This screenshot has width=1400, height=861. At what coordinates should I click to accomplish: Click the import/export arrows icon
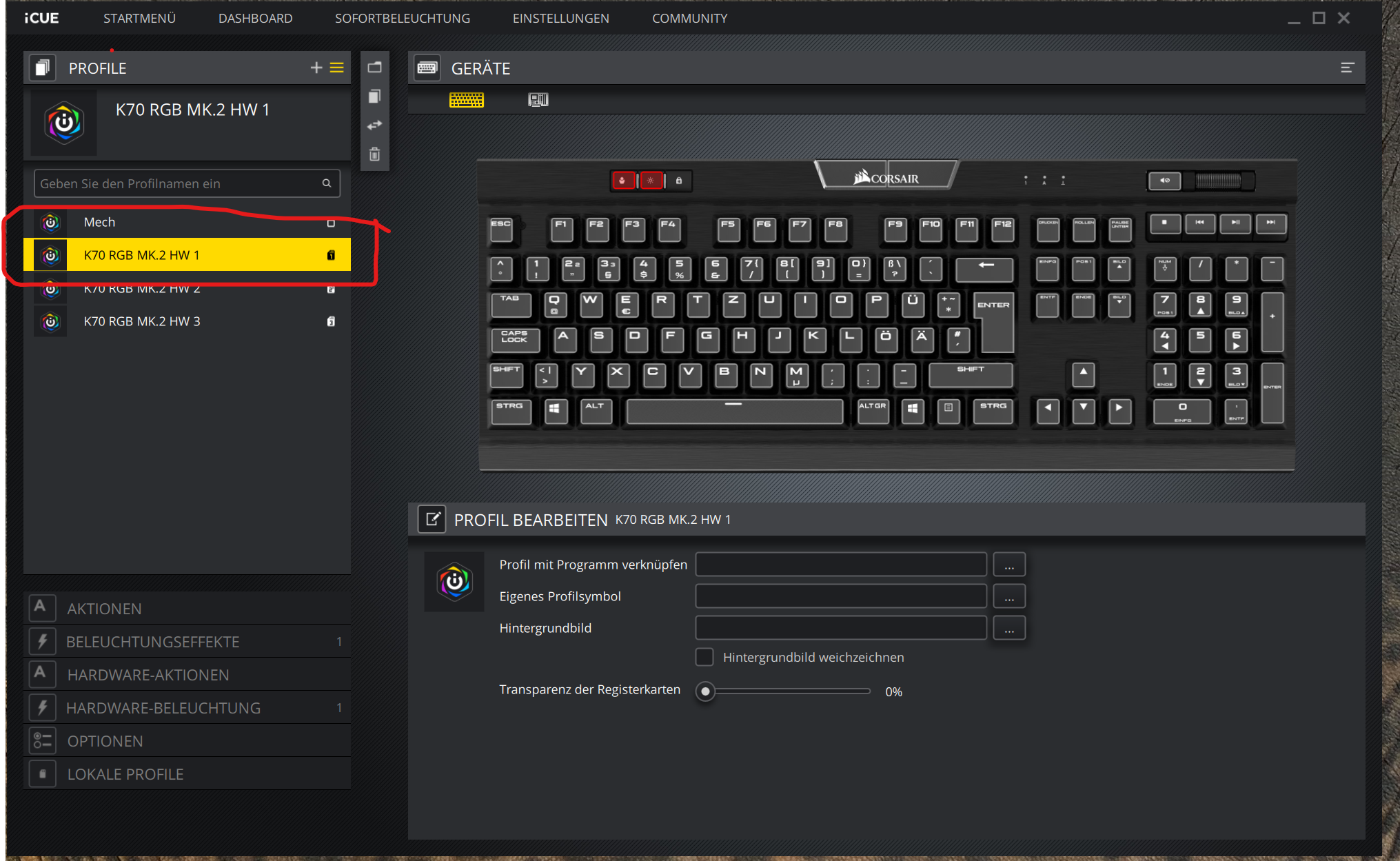(374, 125)
